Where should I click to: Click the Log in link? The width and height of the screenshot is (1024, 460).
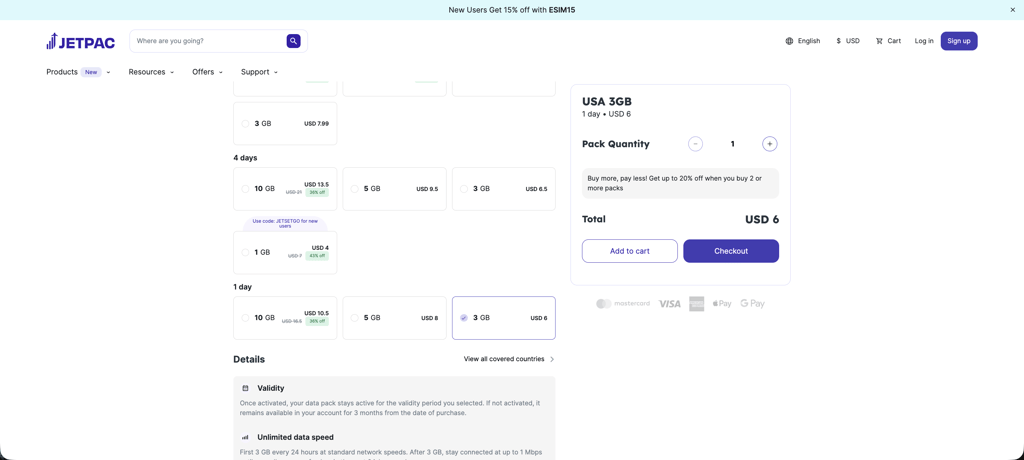pyautogui.click(x=924, y=41)
